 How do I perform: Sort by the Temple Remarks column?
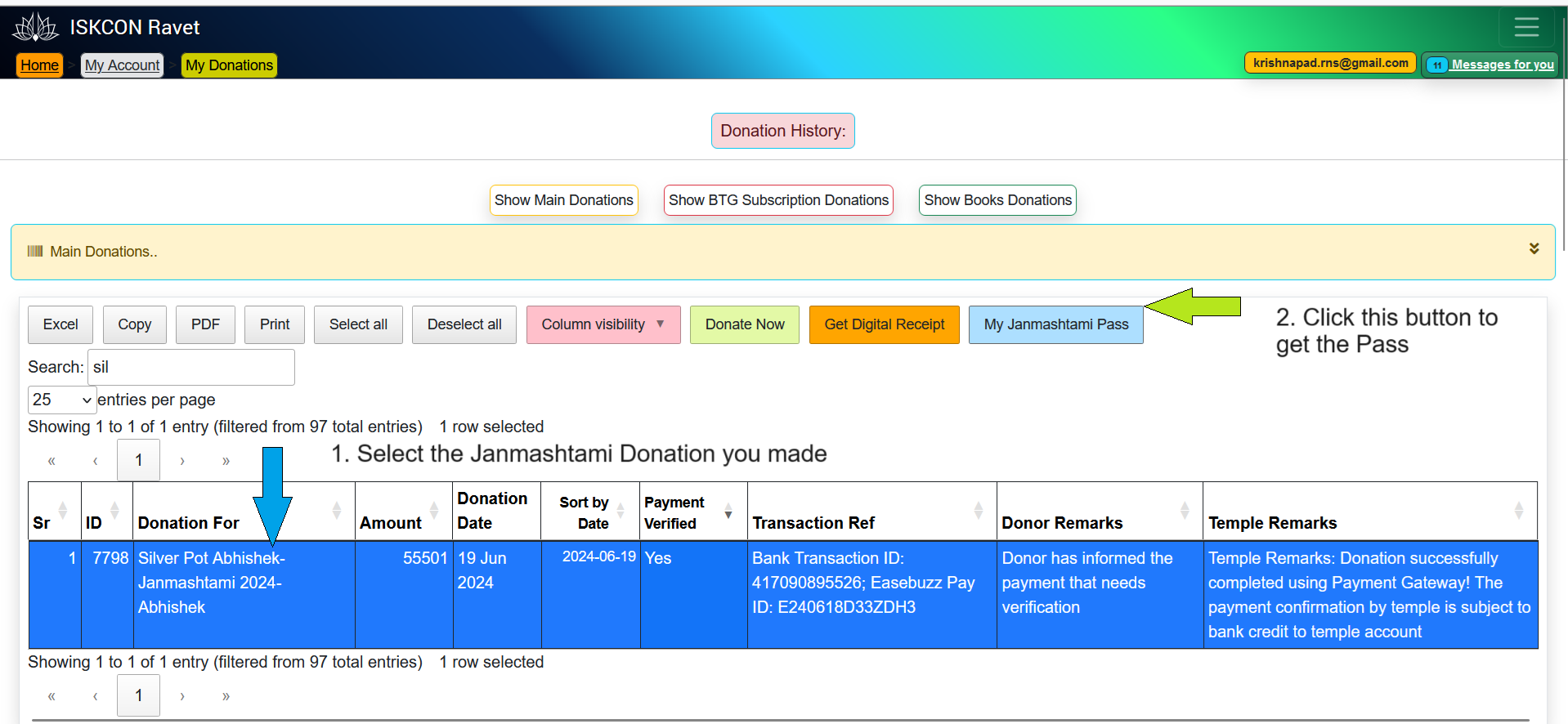(x=1370, y=511)
